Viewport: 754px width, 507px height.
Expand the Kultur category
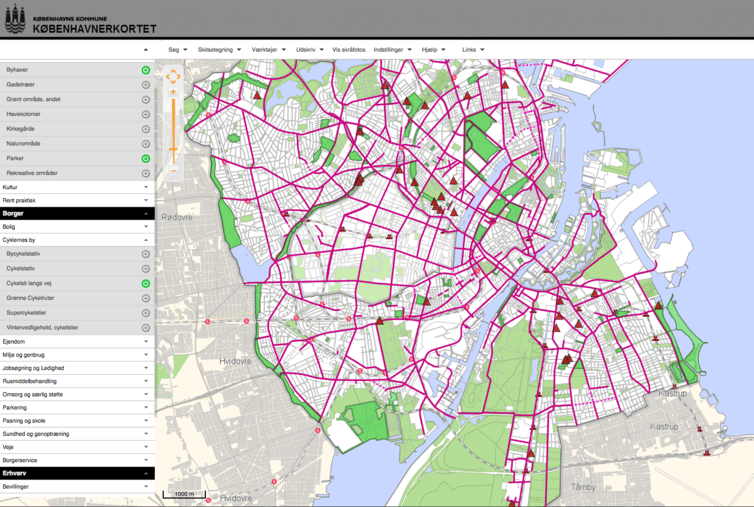(77, 187)
